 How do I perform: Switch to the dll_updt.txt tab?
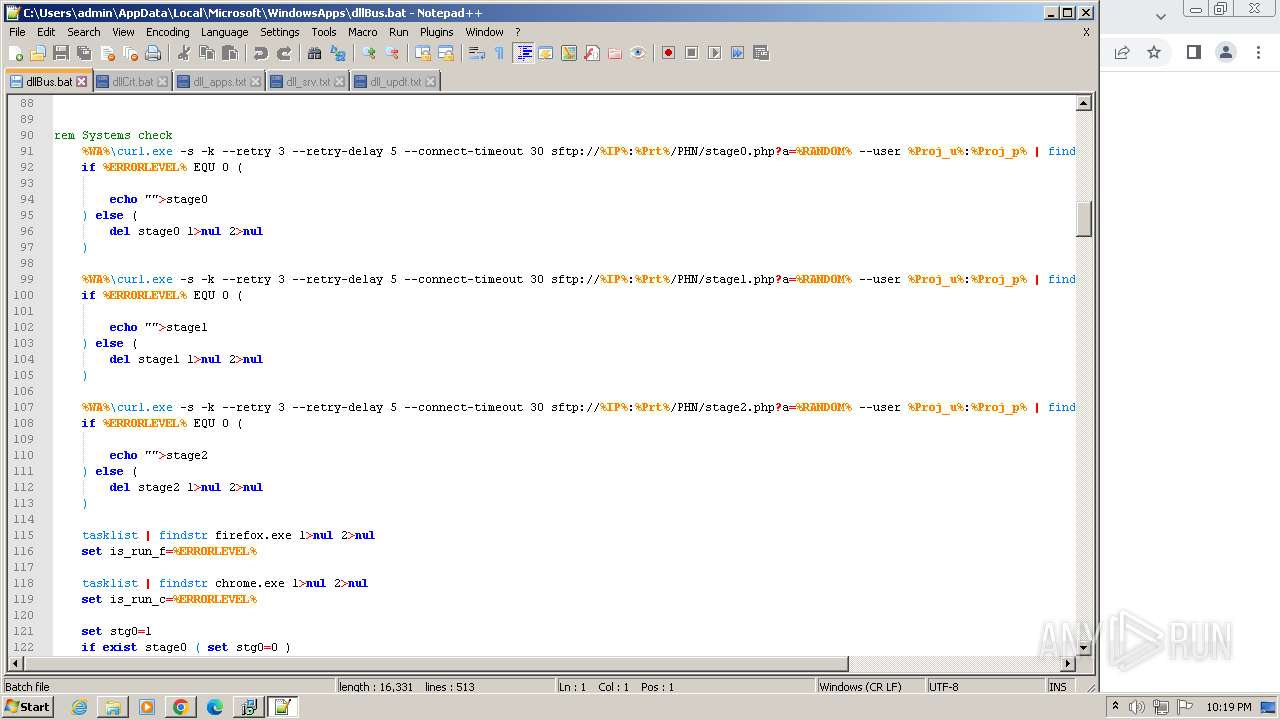395,82
